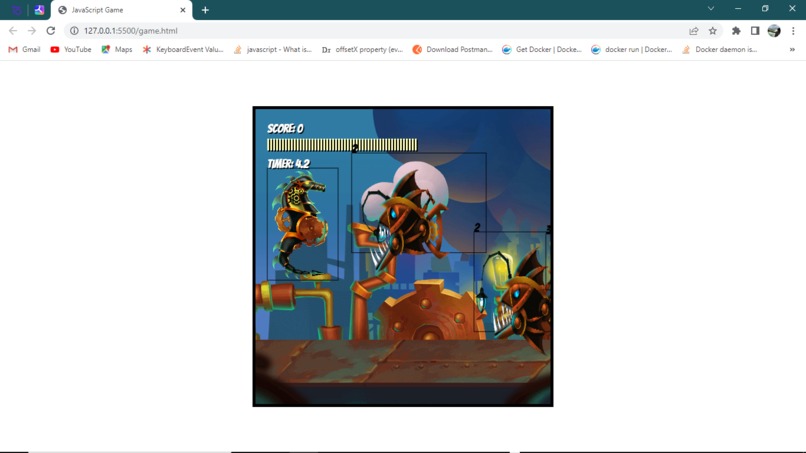
Task: Open the Extensions puzzle icon
Action: [x=736, y=31]
